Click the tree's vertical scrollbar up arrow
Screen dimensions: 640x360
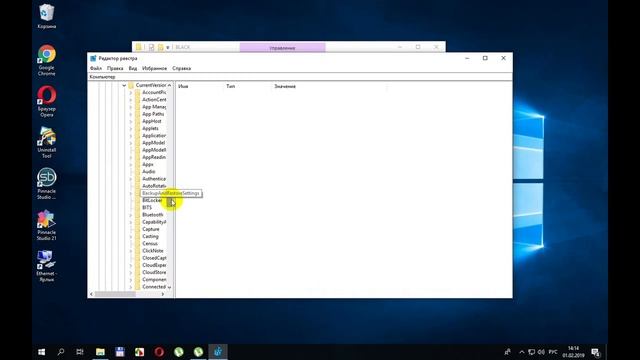pyautogui.click(x=169, y=85)
